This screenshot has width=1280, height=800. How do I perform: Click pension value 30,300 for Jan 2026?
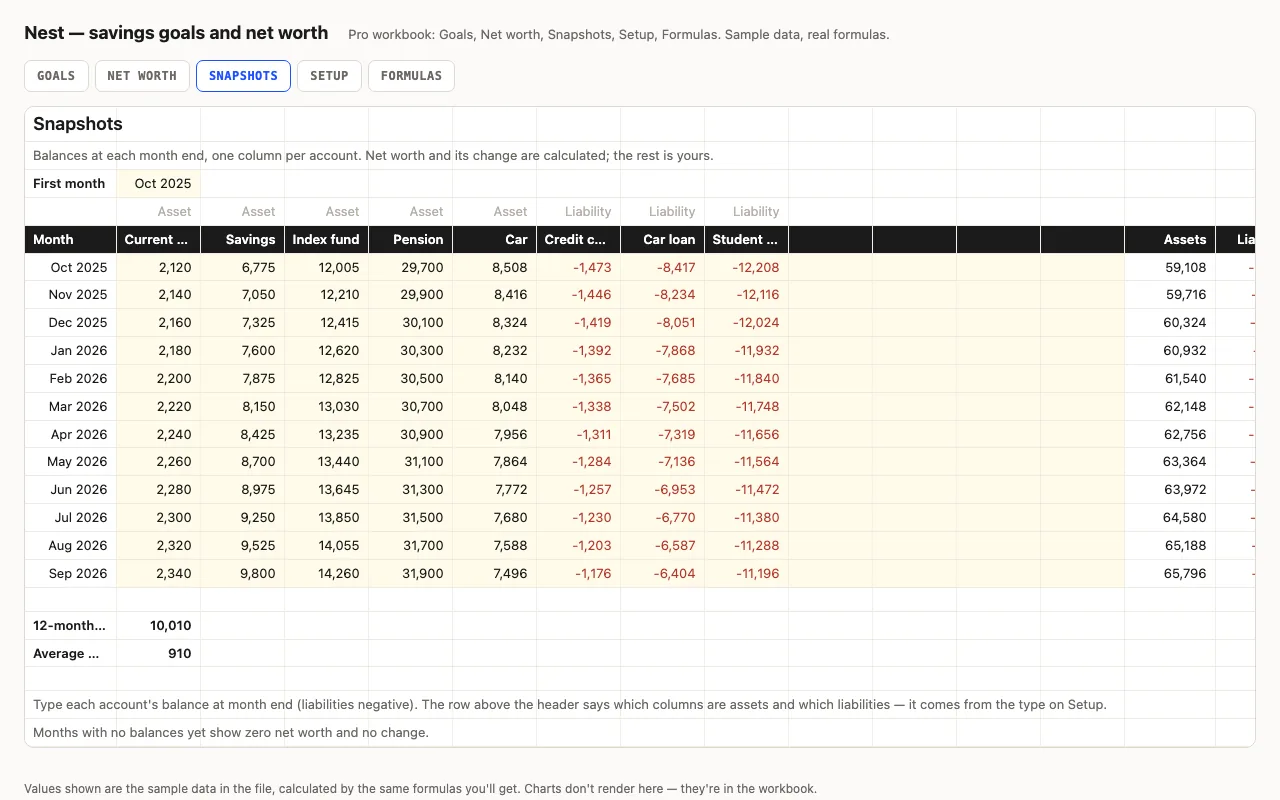(x=411, y=351)
